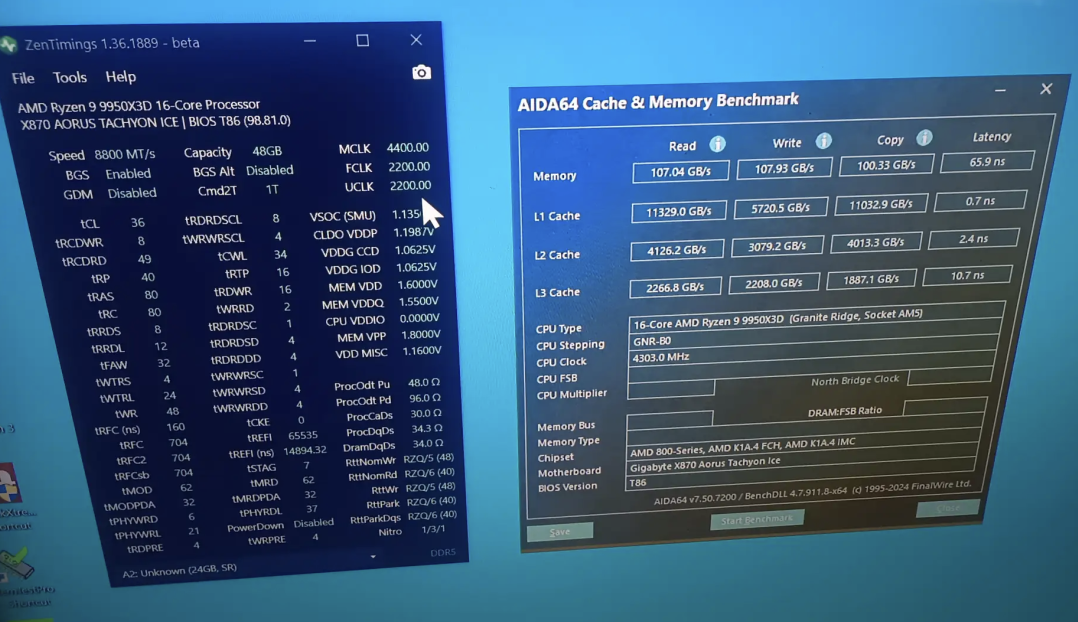Click the L3 Cache Copy value 1887.1 GB/s
The width and height of the screenshot is (1078, 622).
pos(871,279)
